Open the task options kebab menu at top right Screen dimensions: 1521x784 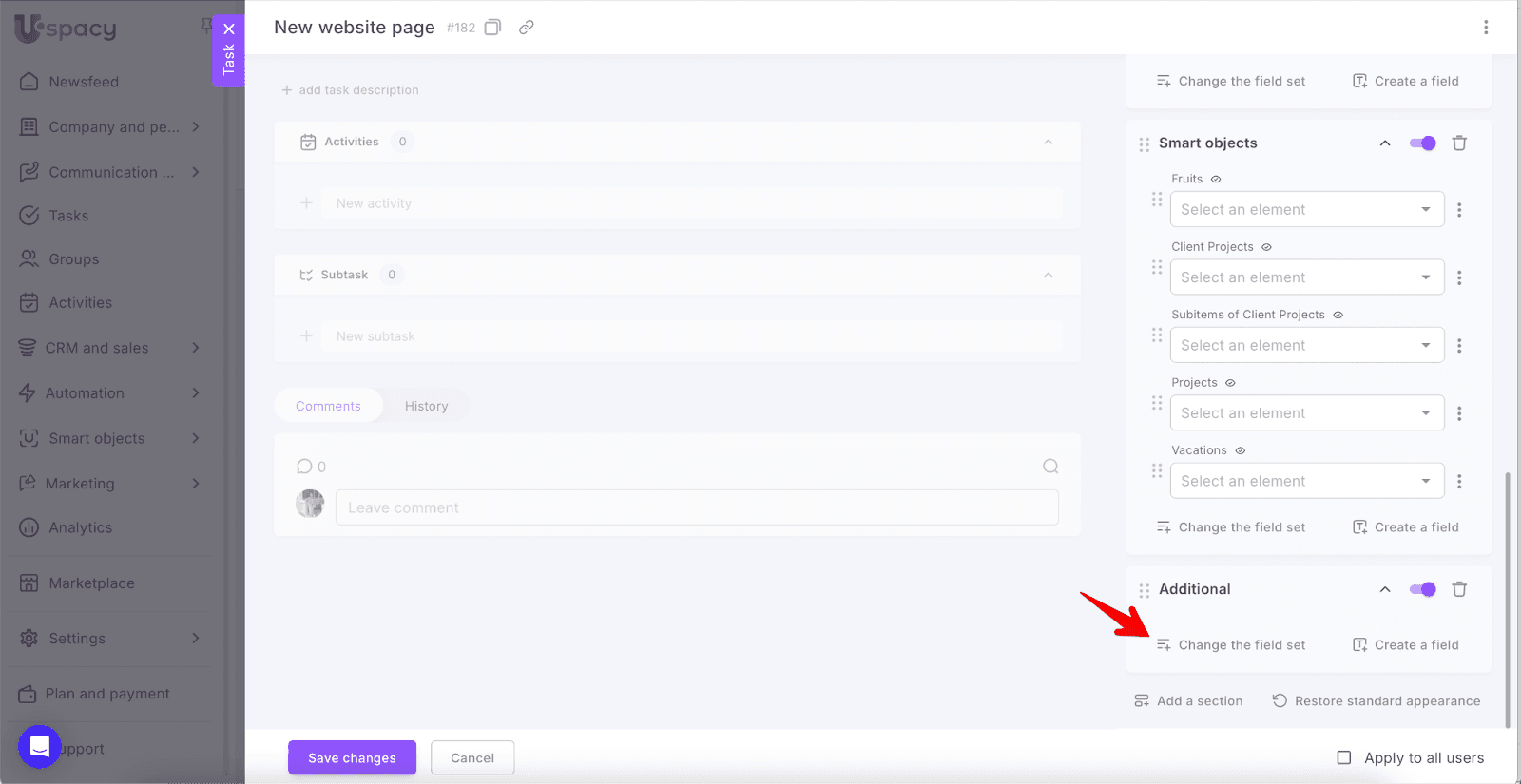point(1486,28)
